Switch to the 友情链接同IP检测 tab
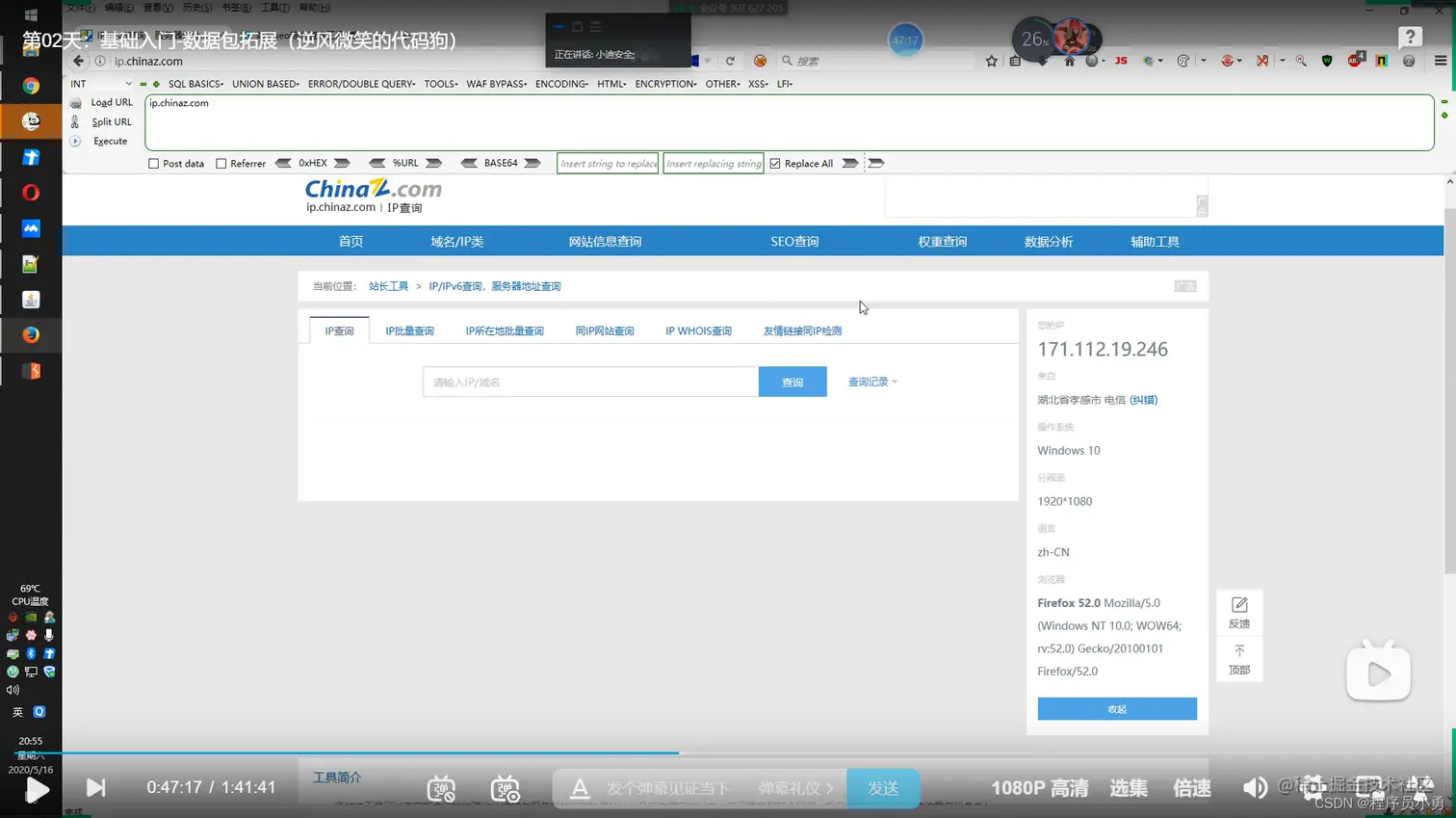Image resolution: width=1456 pixels, height=818 pixels. pos(802,330)
